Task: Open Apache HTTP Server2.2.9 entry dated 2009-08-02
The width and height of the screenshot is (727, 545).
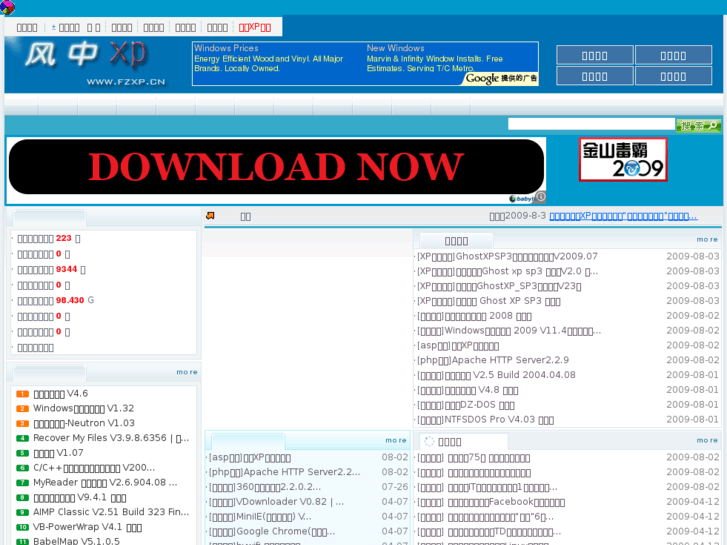Action: click(x=493, y=360)
